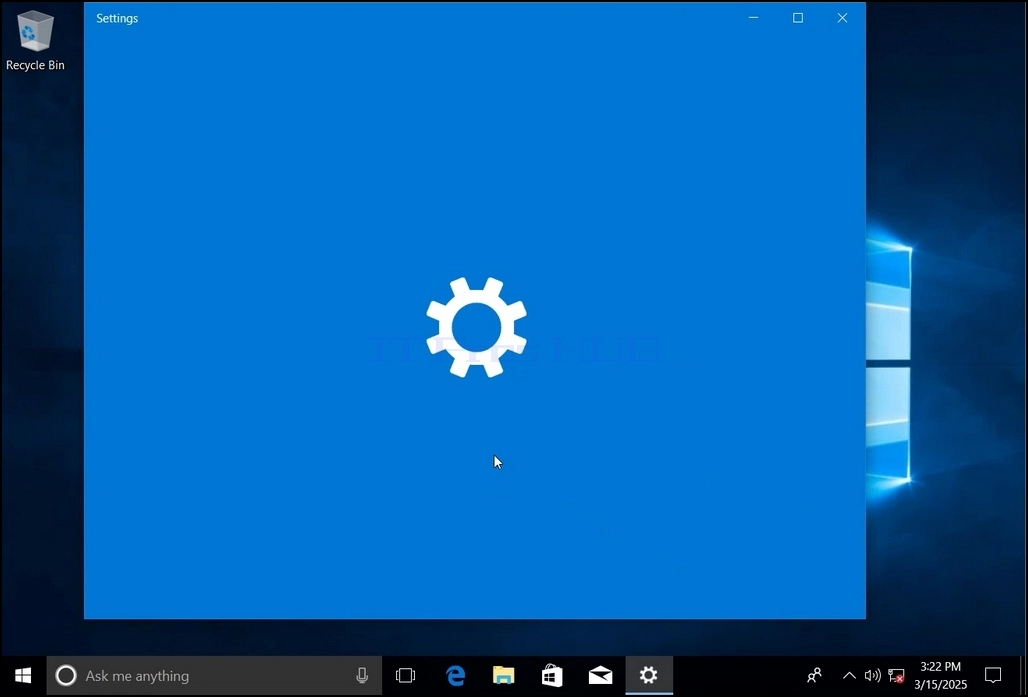Open the People icon in the tray
The width and height of the screenshot is (1028, 697).
(814, 675)
